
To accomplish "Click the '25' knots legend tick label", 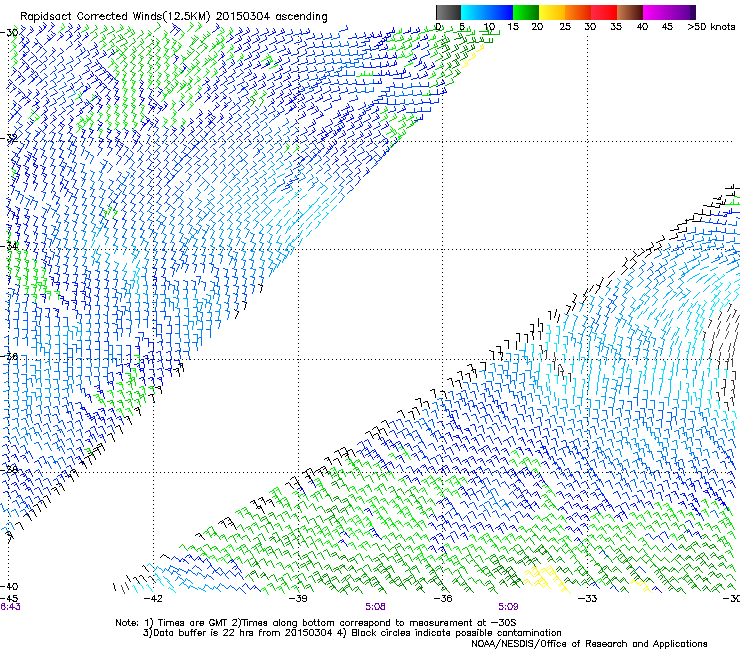I will pos(565,26).
